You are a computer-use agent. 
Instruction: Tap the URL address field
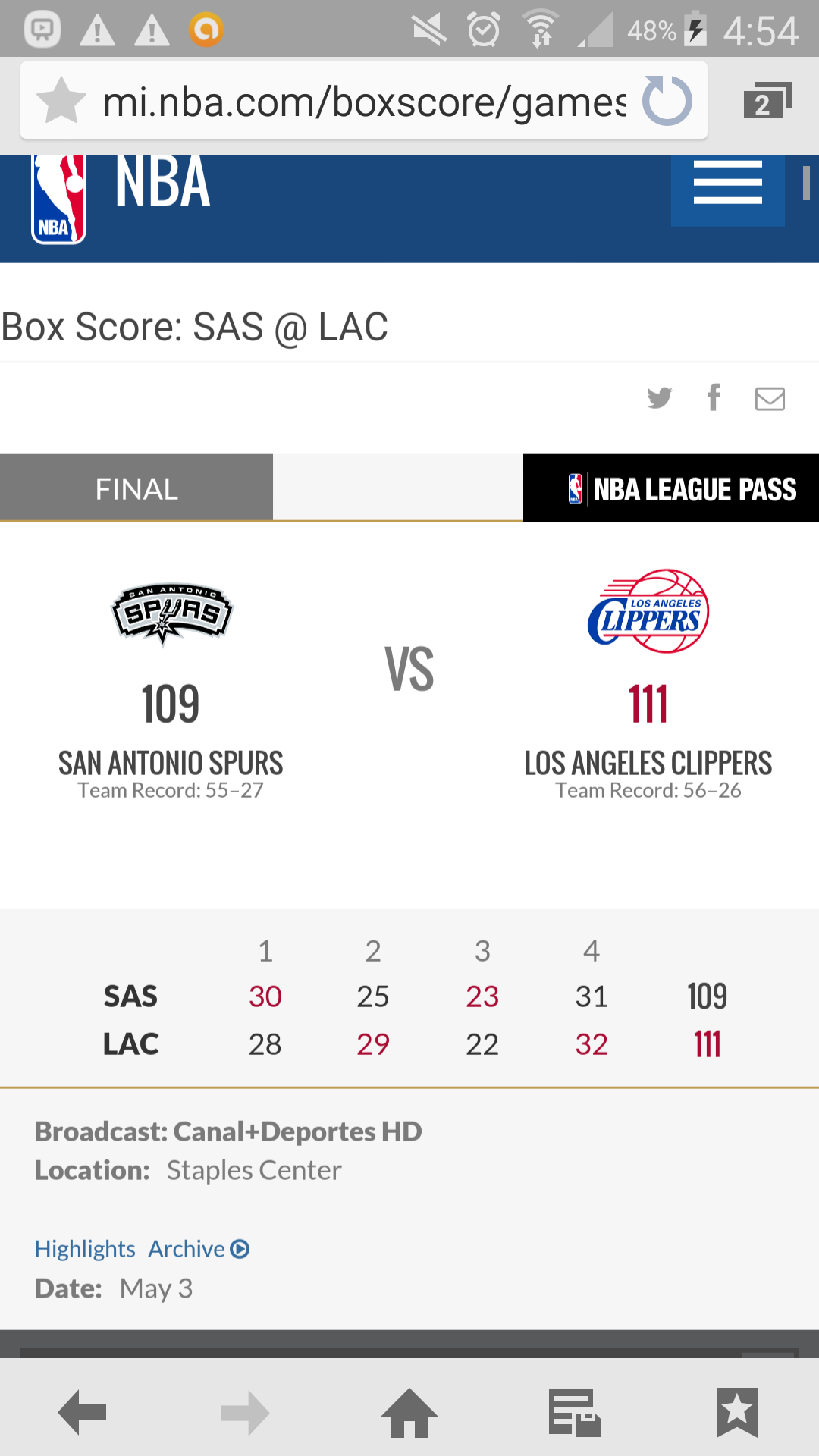click(364, 101)
